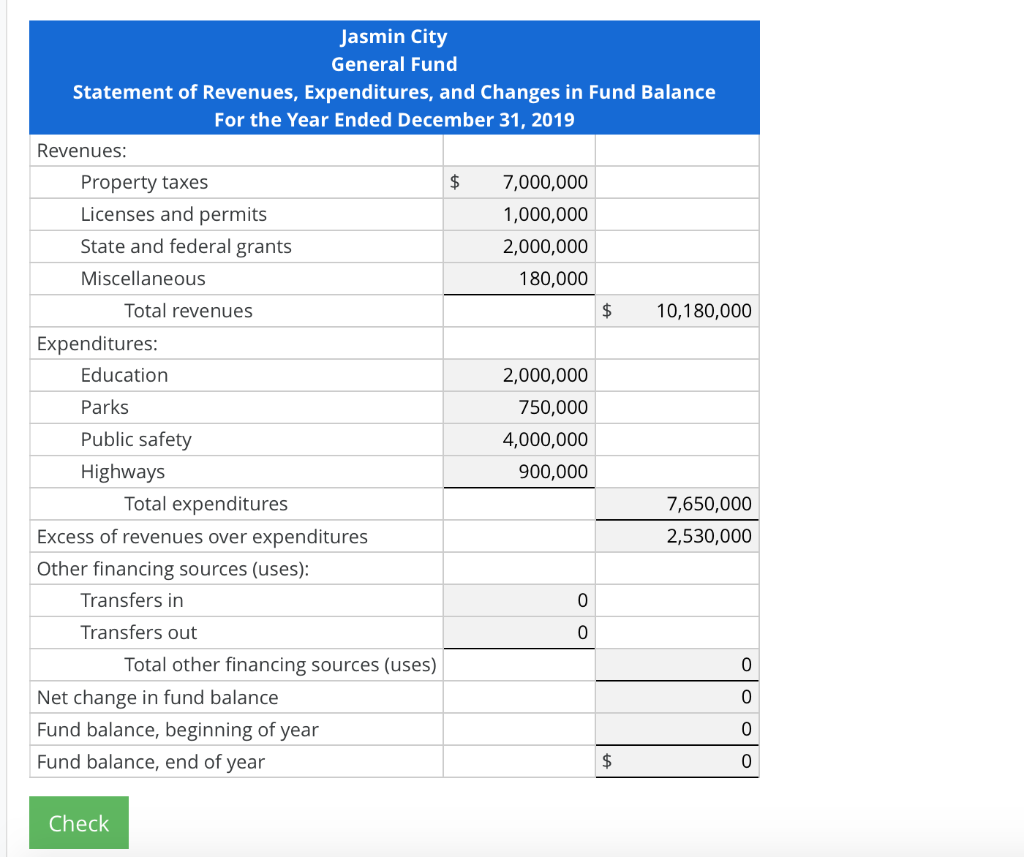The width and height of the screenshot is (1024, 857).
Task: Select the Total other financing sources amount
Action: tap(676, 664)
